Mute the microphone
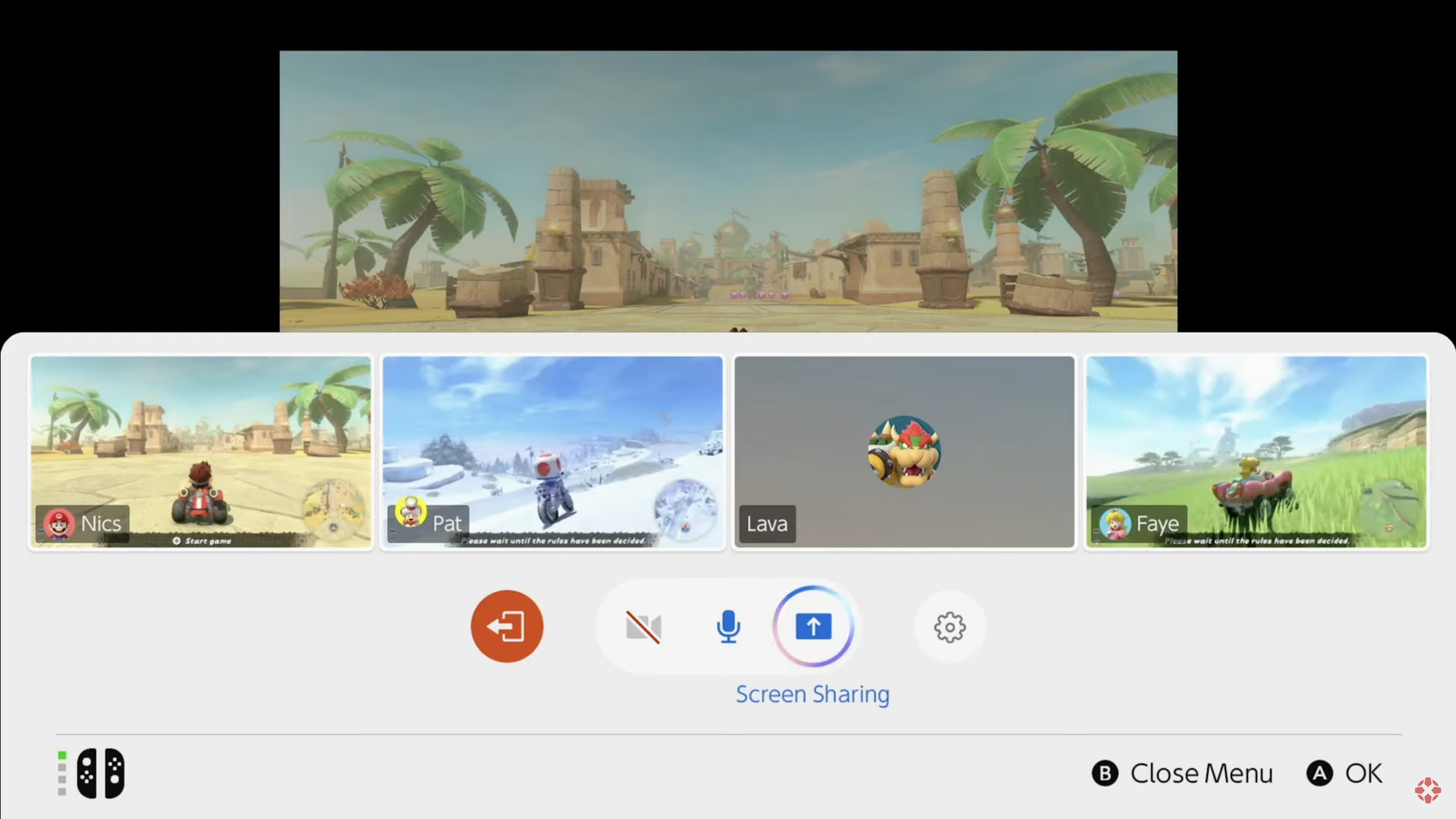The width and height of the screenshot is (1456, 819). pos(728,626)
